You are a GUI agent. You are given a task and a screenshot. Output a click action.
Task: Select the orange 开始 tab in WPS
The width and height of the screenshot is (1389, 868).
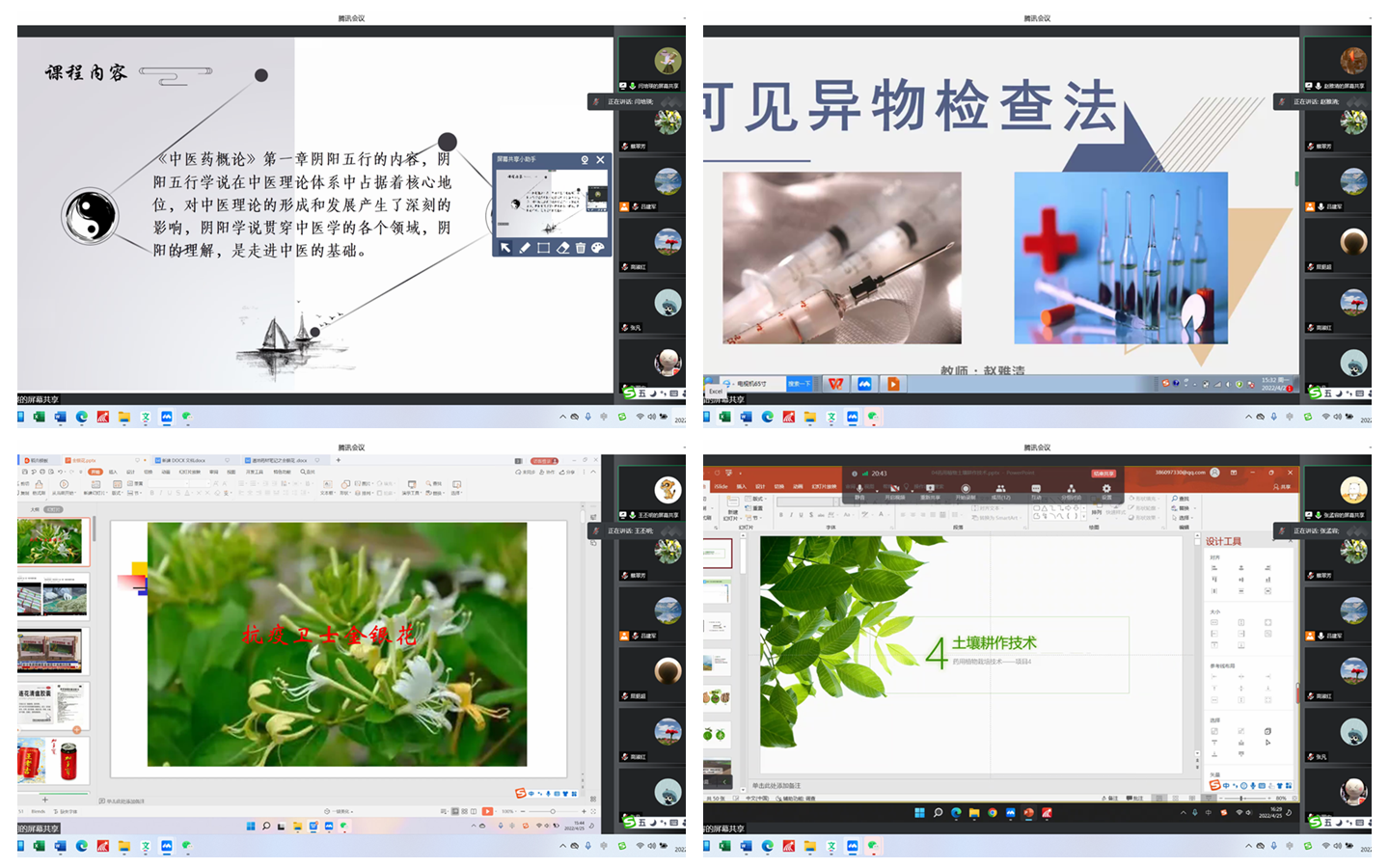coord(95,472)
